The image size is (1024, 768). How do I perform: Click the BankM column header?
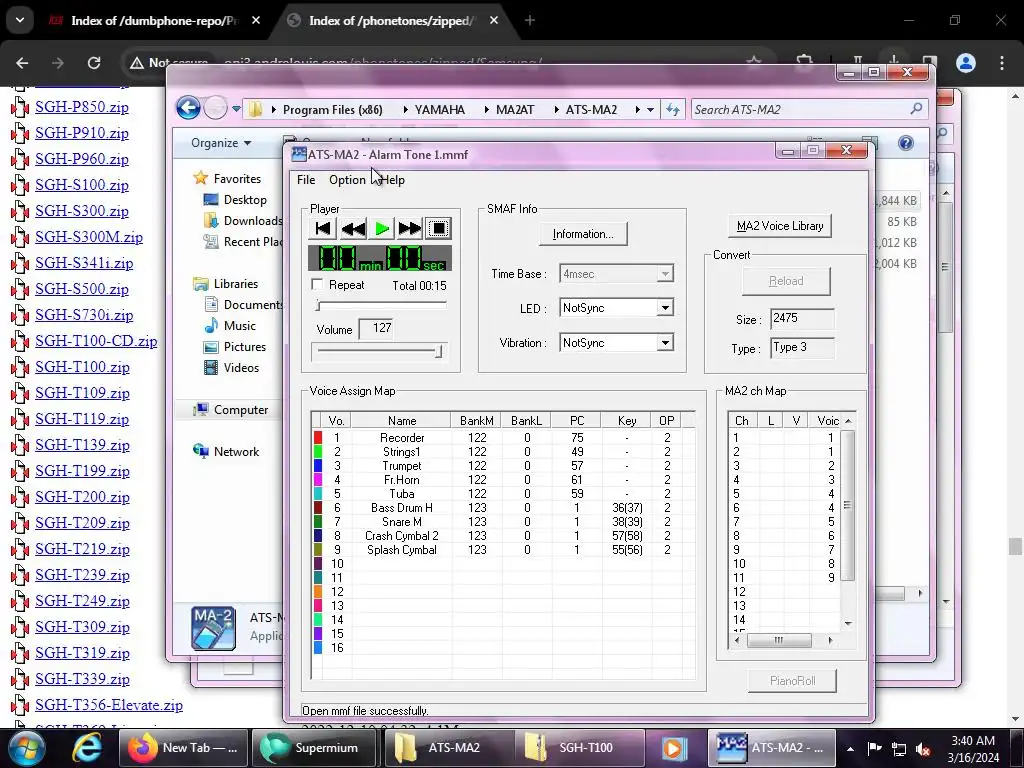point(477,421)
